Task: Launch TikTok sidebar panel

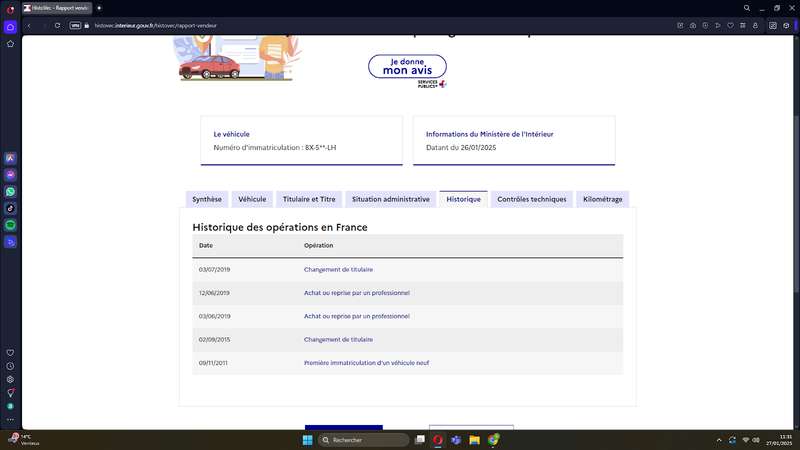Action: (10, 208)
